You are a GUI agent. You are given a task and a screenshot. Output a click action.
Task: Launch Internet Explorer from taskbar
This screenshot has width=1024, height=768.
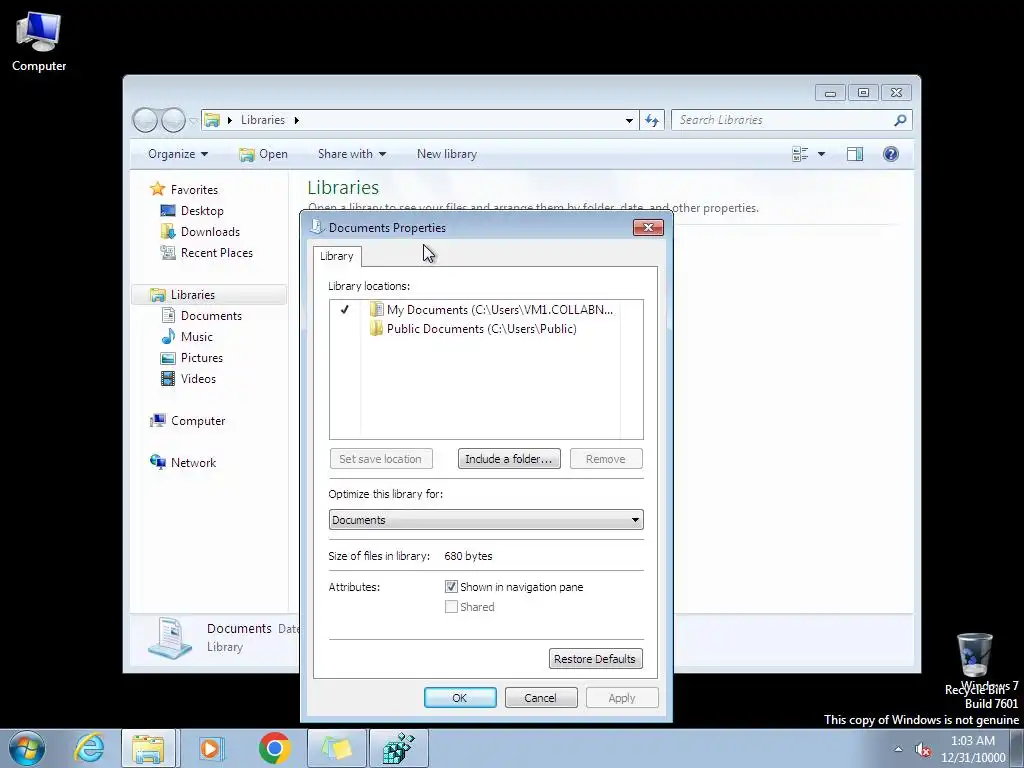[x=89, y=748]
